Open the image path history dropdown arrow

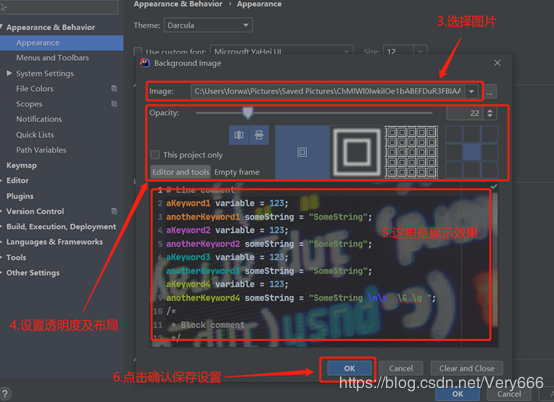point(471,91)
